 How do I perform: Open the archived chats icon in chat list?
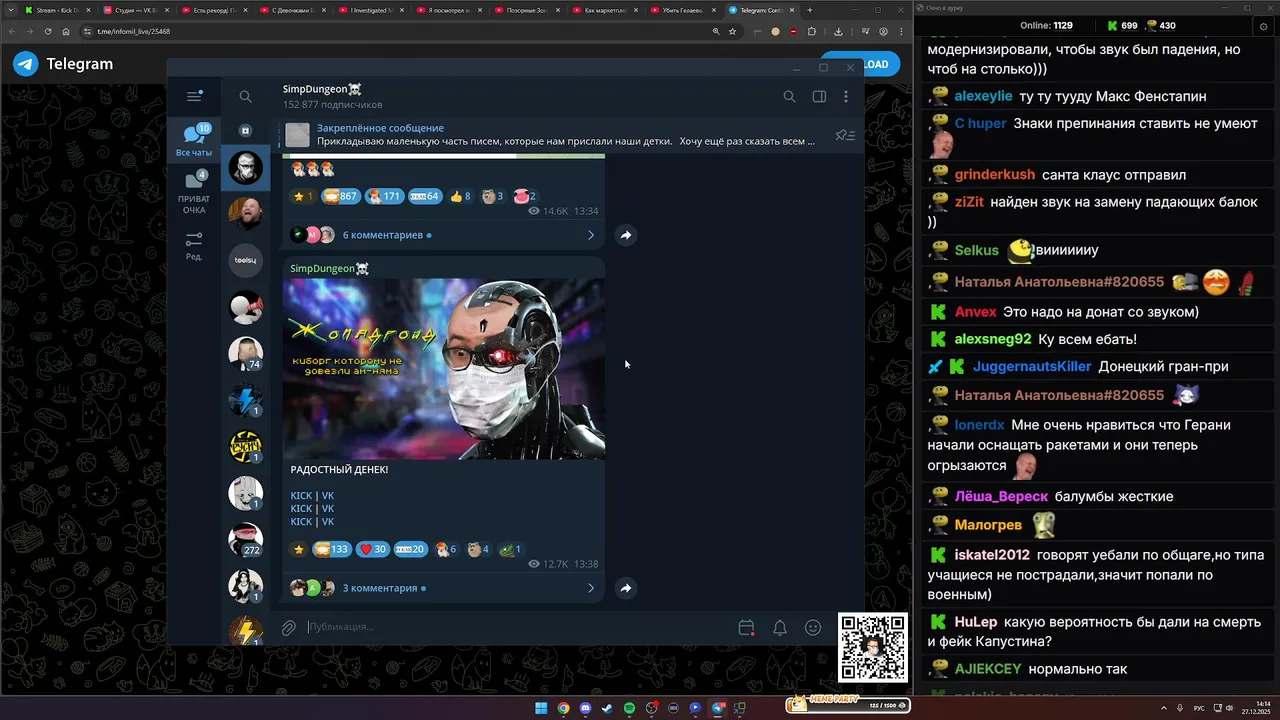pos(245,130)
